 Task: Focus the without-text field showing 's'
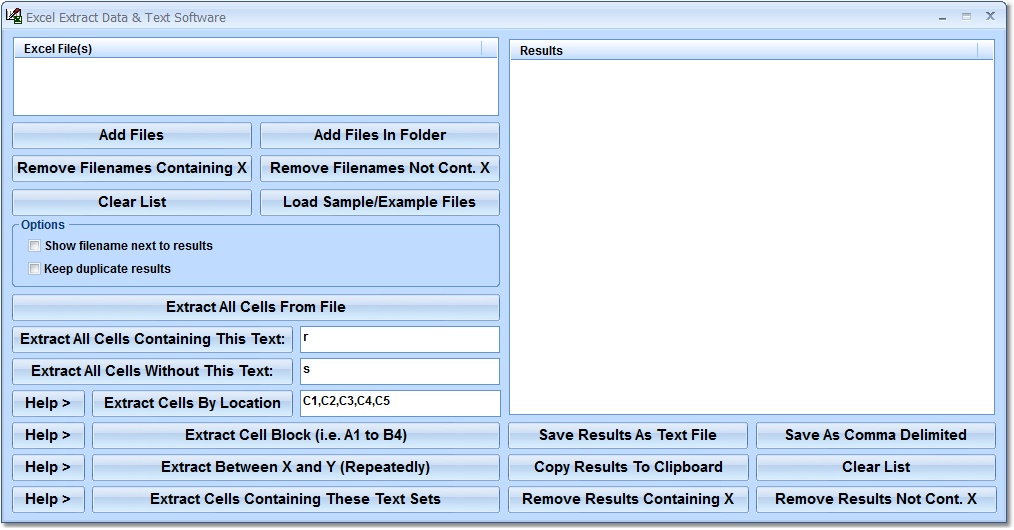tap(400, 372)
